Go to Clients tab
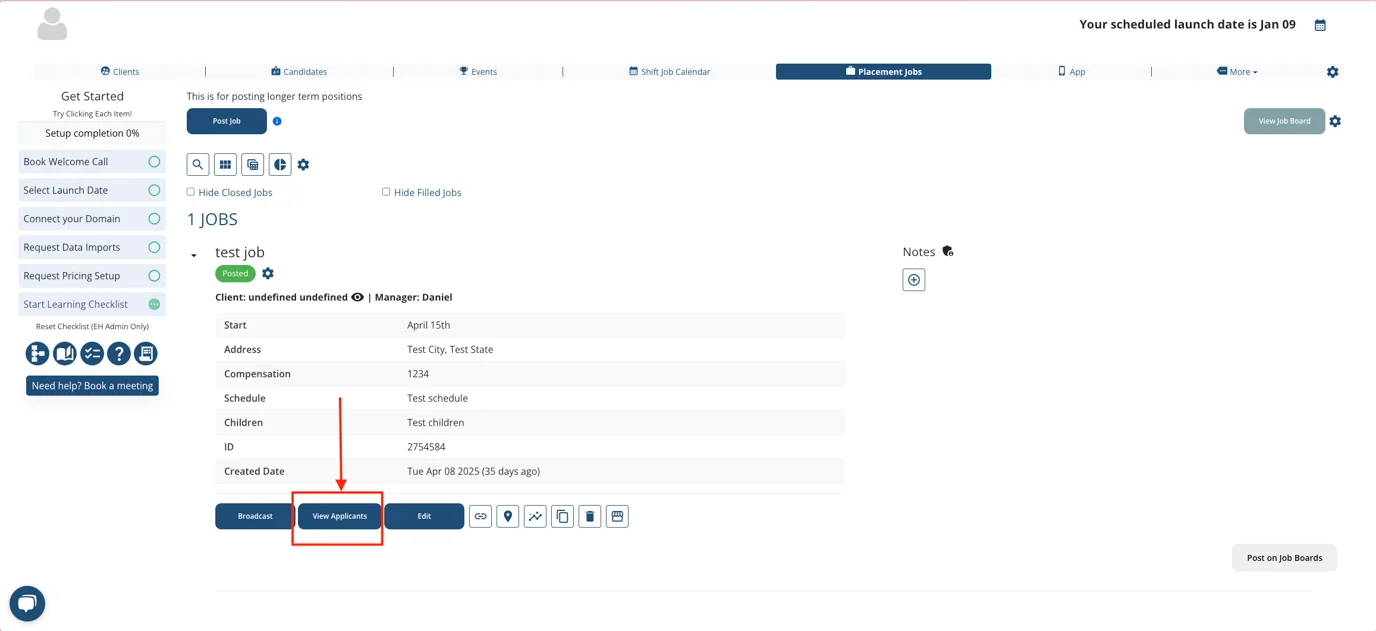This screenshot has height=631, width=1376. pyautogui.click(x=120, y=72)
